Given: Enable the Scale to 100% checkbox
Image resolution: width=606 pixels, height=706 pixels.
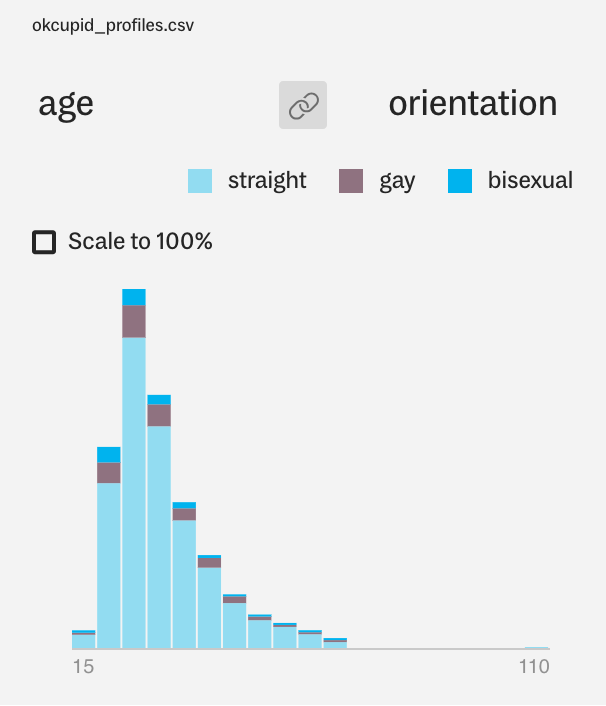Looking at the screenshot, I should tap(44, 242).
